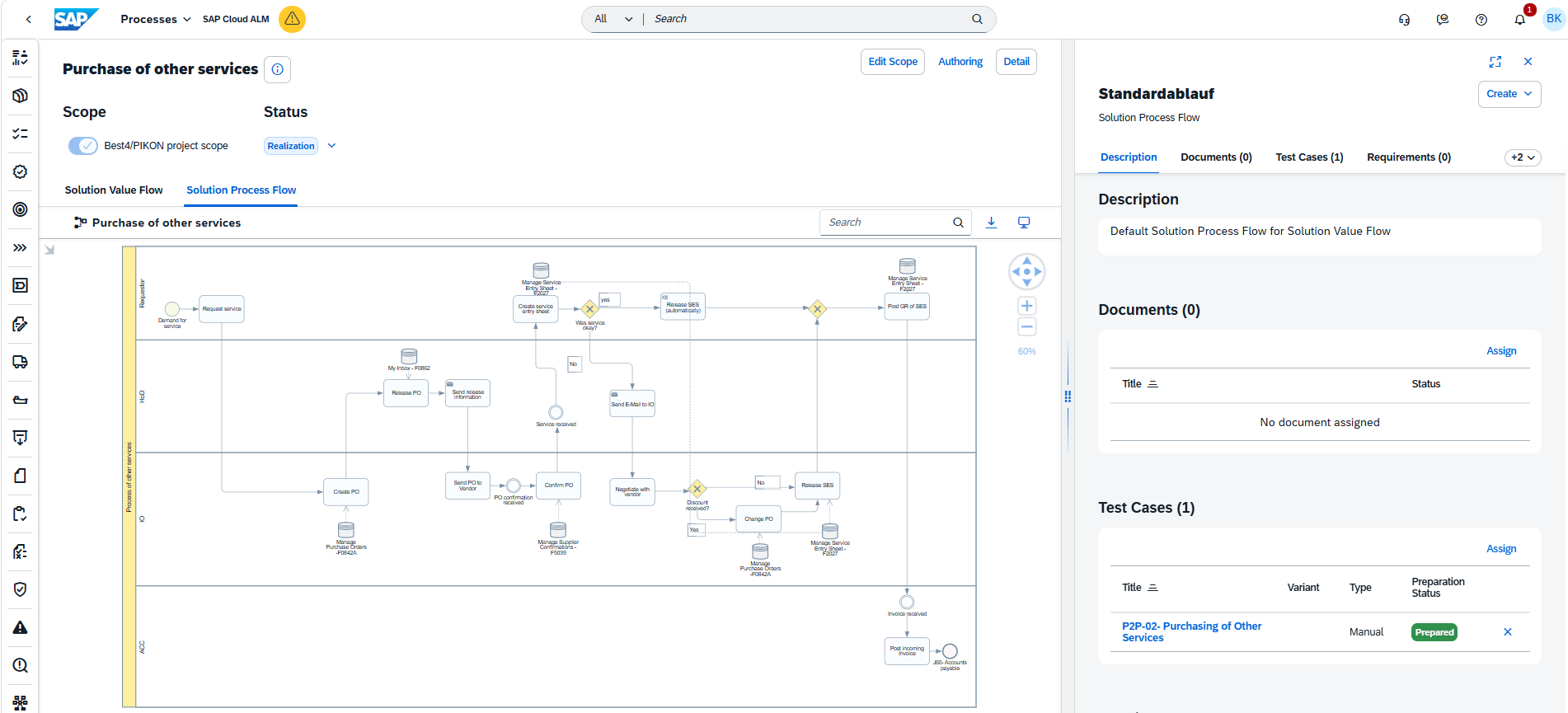Click the yellow warning triangle icon
Image resolution: width=1568 pixels, height=713 pixels.
point(292,19)
